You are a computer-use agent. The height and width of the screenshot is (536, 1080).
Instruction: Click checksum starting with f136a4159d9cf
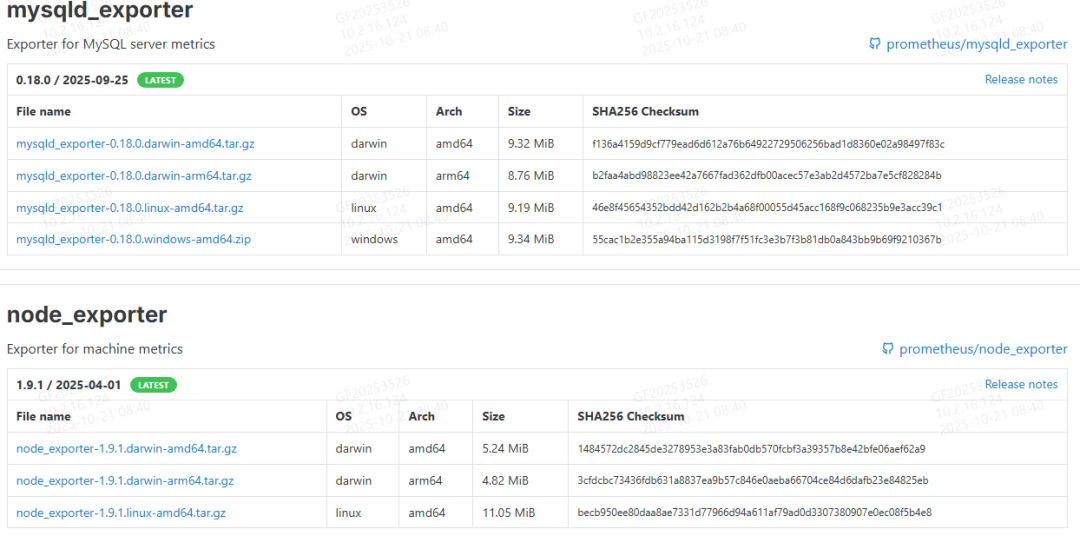coord(768,144)
